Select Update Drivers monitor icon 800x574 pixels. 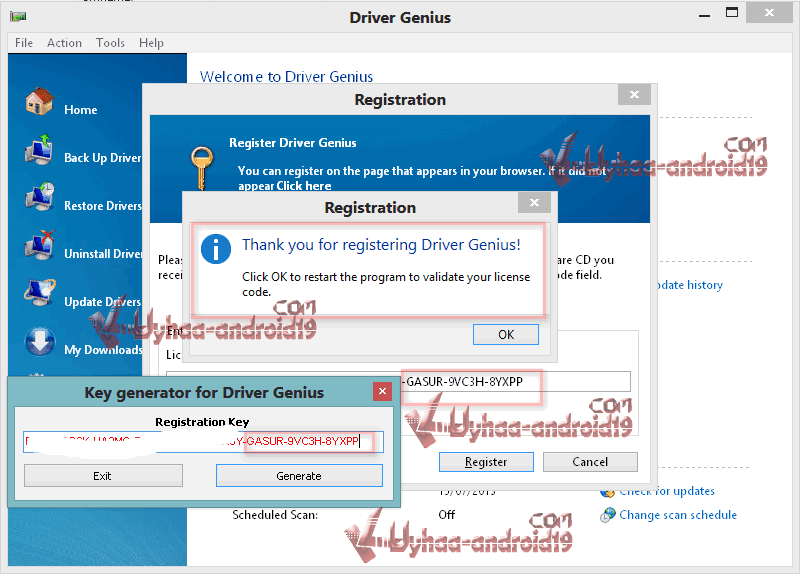point(39,292)
